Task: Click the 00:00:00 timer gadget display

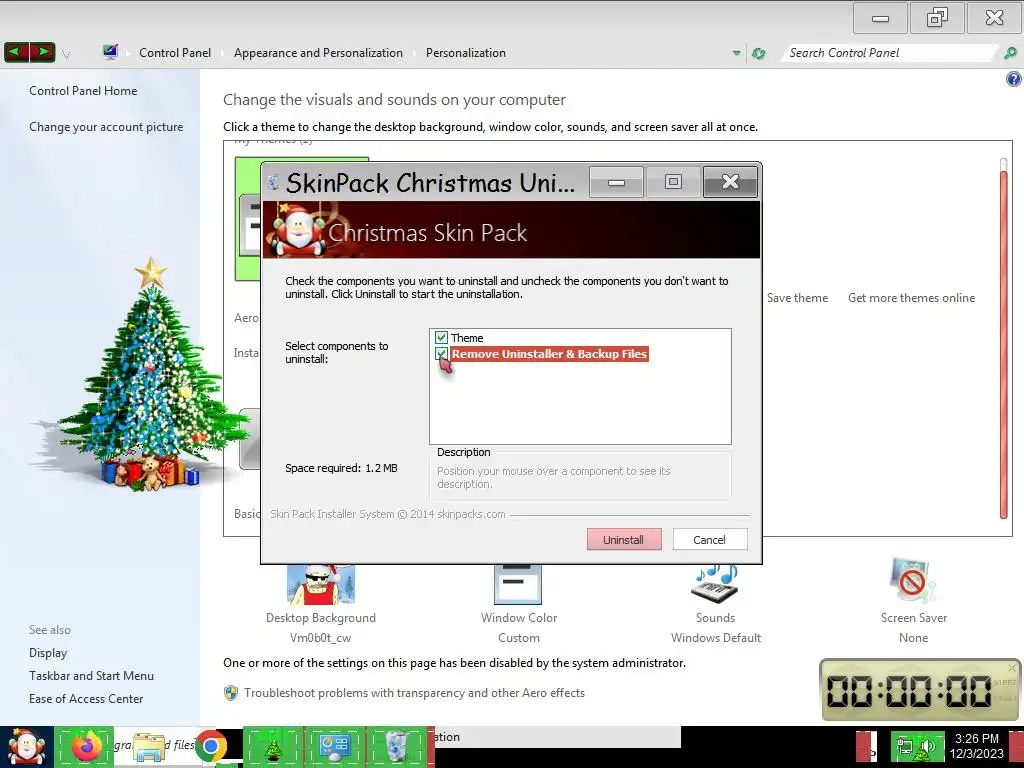Action: pyautogui.click(x=910, y=691)
